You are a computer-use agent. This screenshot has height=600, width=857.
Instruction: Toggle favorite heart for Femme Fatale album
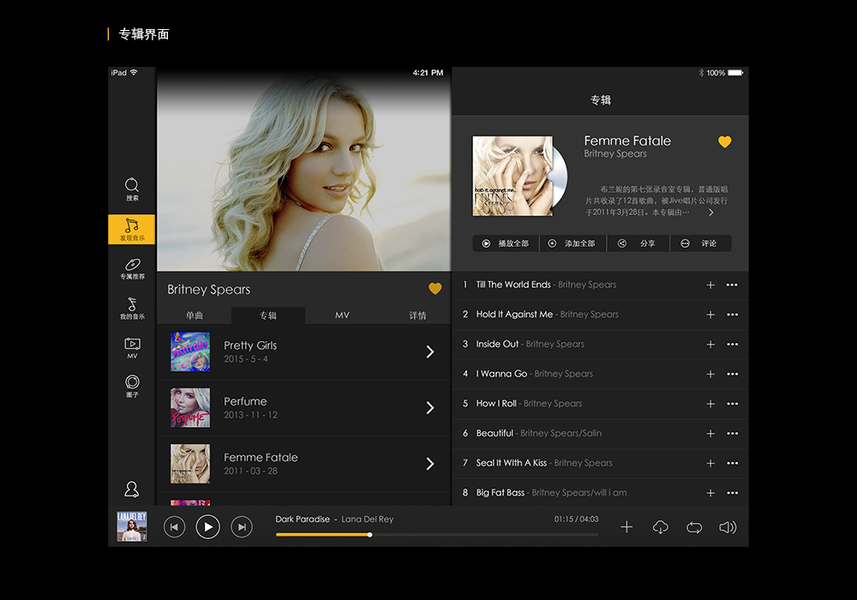point(725,142)
